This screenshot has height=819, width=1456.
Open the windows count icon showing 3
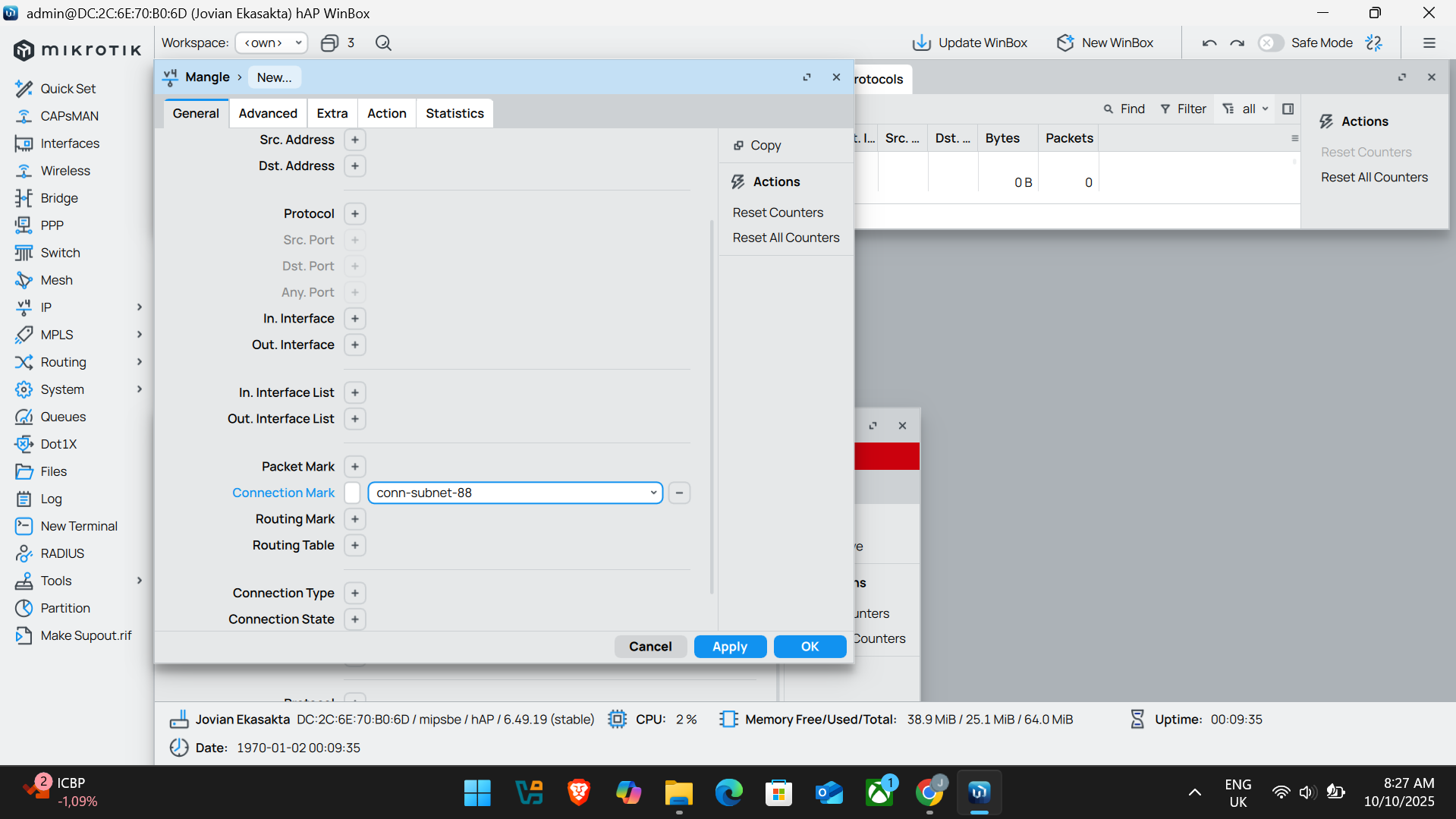click(x=338, y=43)
